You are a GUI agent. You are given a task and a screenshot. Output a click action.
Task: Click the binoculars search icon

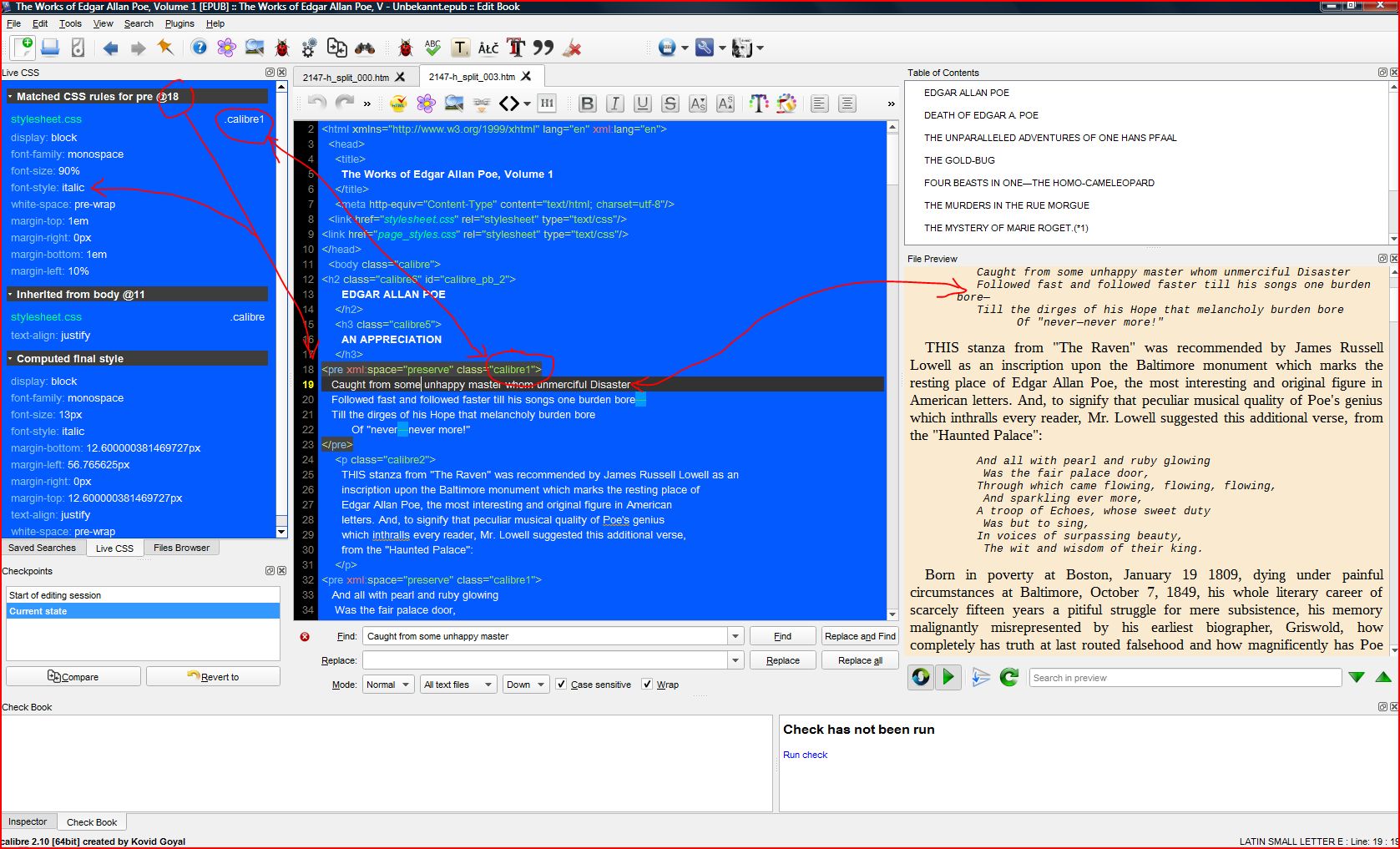click(365, 48)
